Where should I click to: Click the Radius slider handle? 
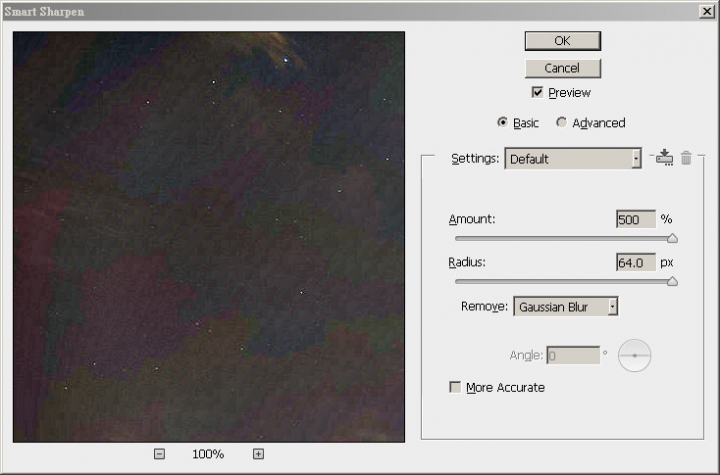(672, 281)
